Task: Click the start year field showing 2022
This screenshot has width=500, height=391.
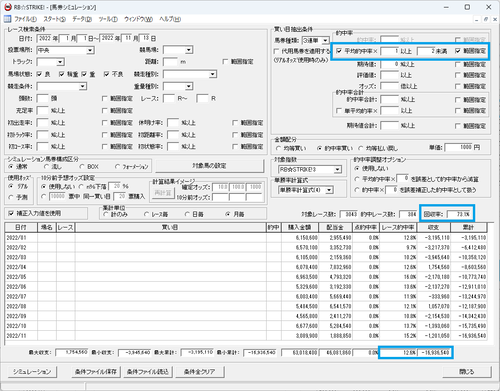Action: (x=44, y=38)
